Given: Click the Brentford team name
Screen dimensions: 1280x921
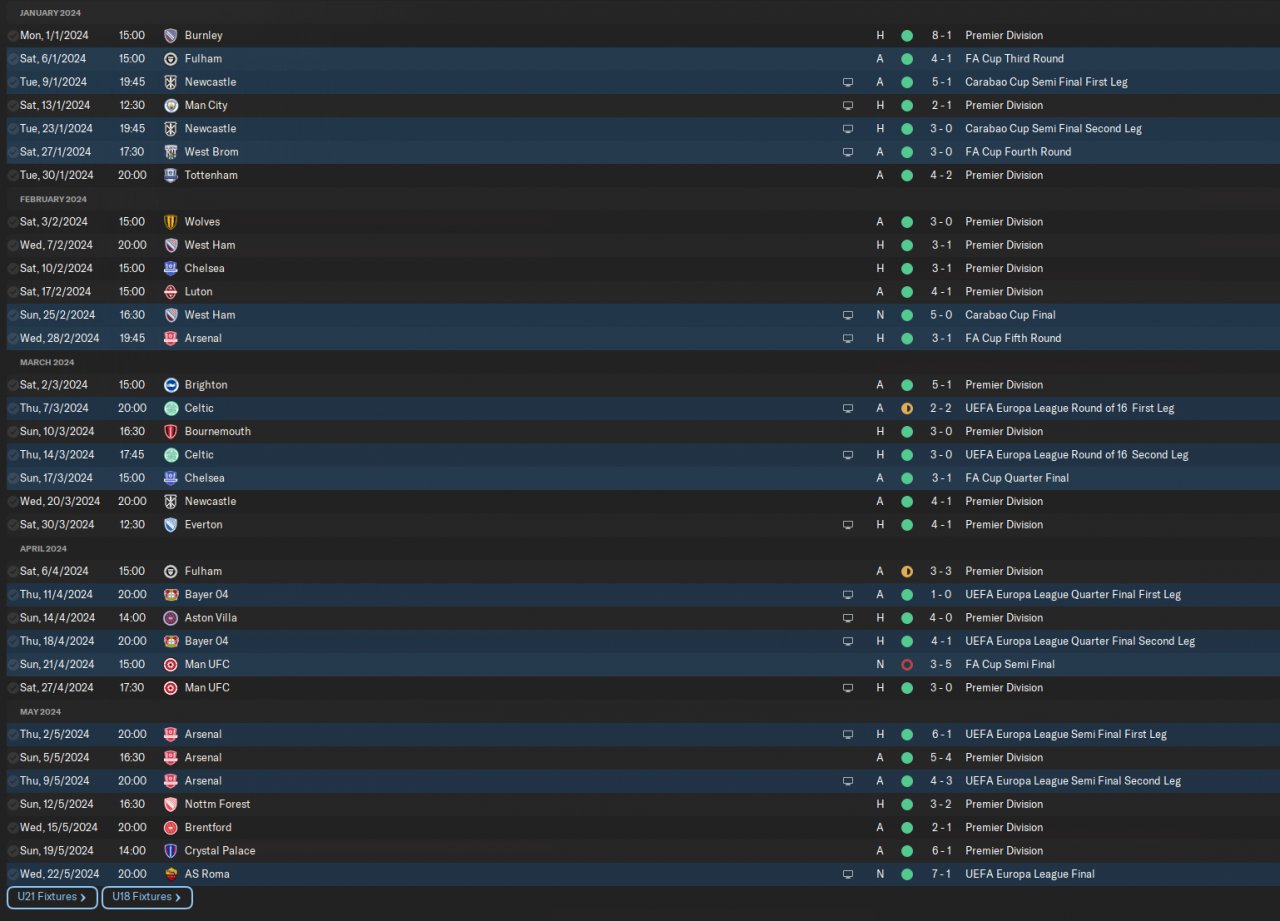Looking at the screenshot, I should click(x=208, y=827).
